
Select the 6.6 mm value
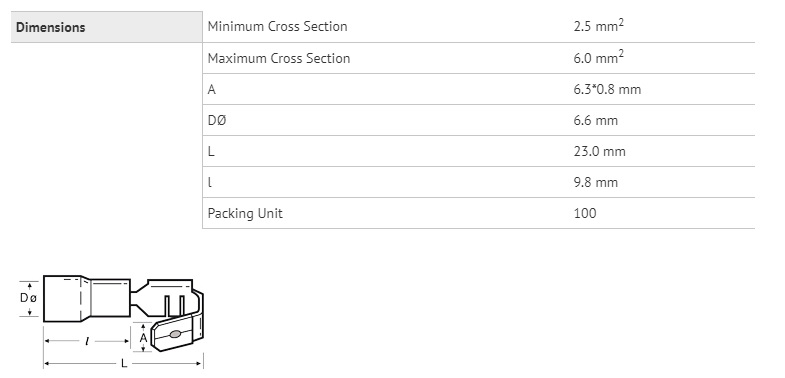(x=596, y=121)
